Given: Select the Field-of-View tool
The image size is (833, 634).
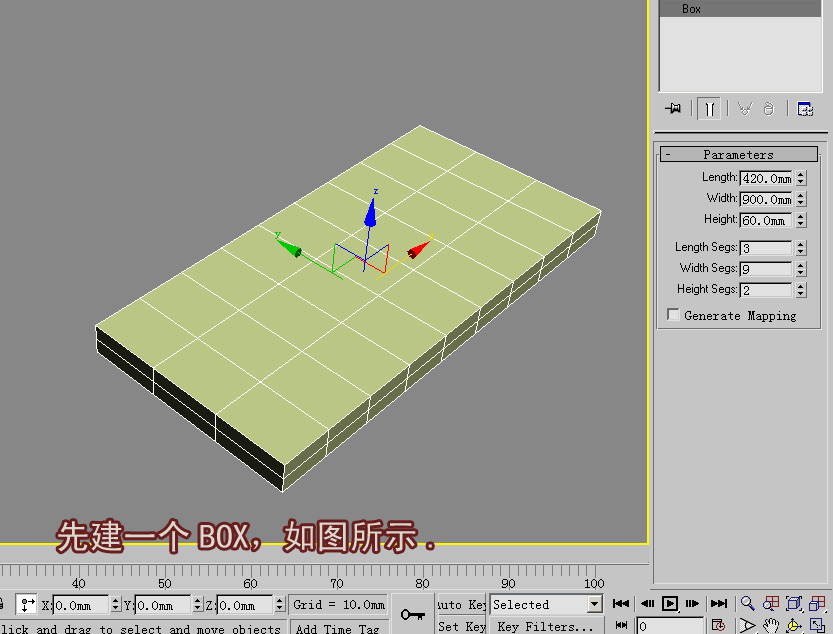Looking at the screenshot, I should pyautogui.click(x=747, y=625).
